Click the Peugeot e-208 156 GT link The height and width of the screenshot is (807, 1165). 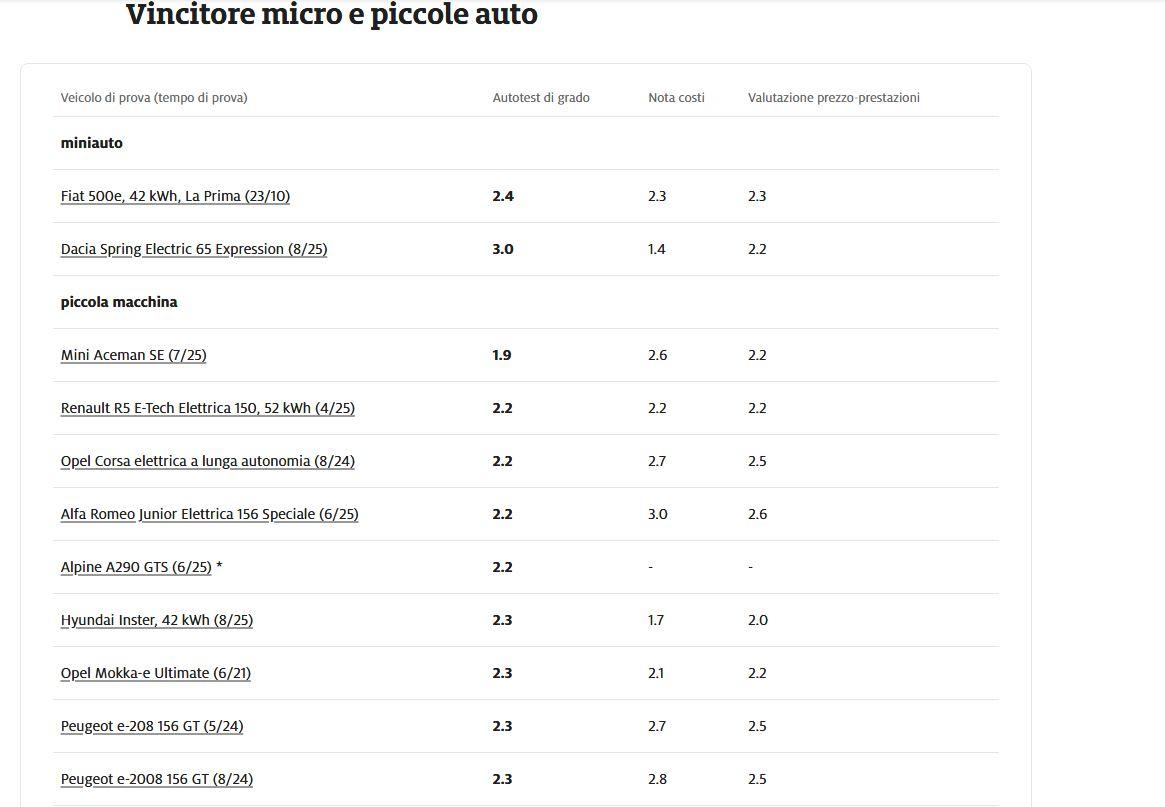point(151,726)
